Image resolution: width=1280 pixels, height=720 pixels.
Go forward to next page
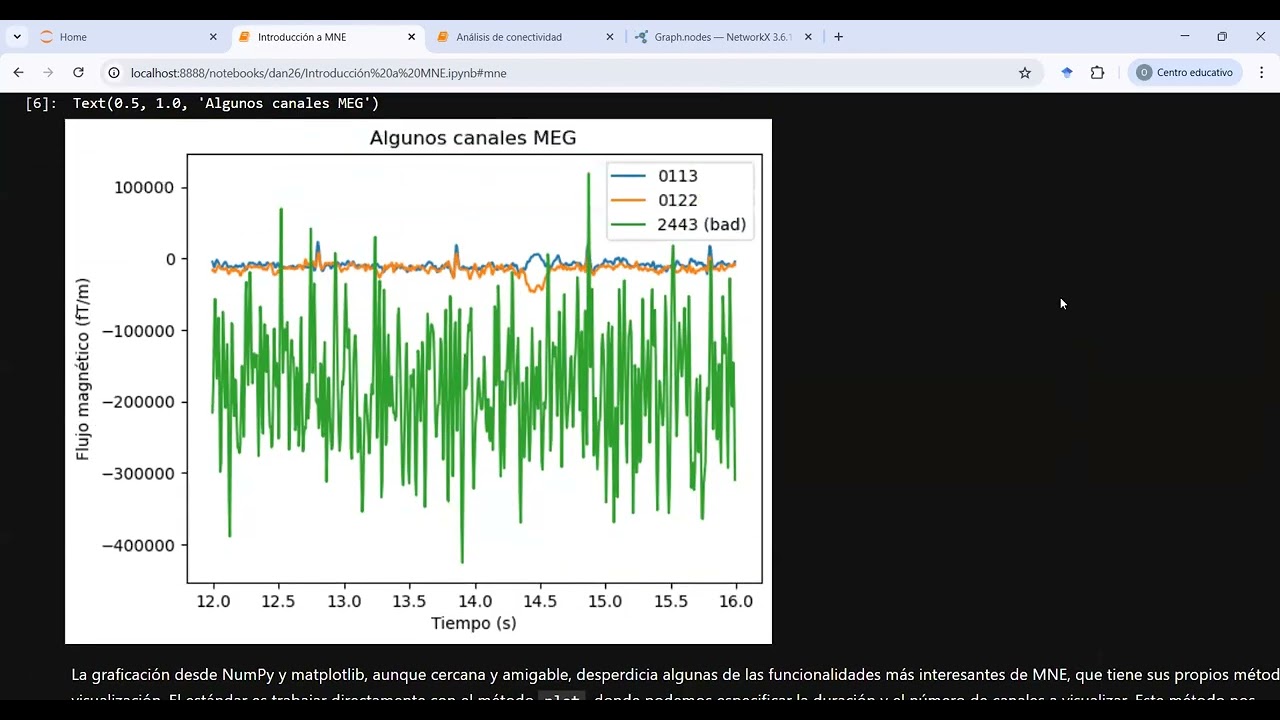point(48,73)
